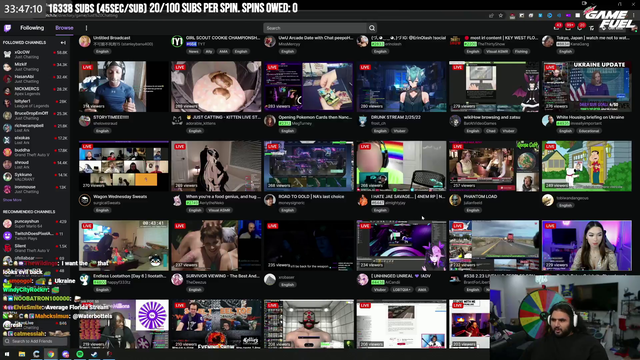Viewport: 640px width, 360px height.
Task: Click Fishing tag under KEY WEST stream
Action: (521, 51)
